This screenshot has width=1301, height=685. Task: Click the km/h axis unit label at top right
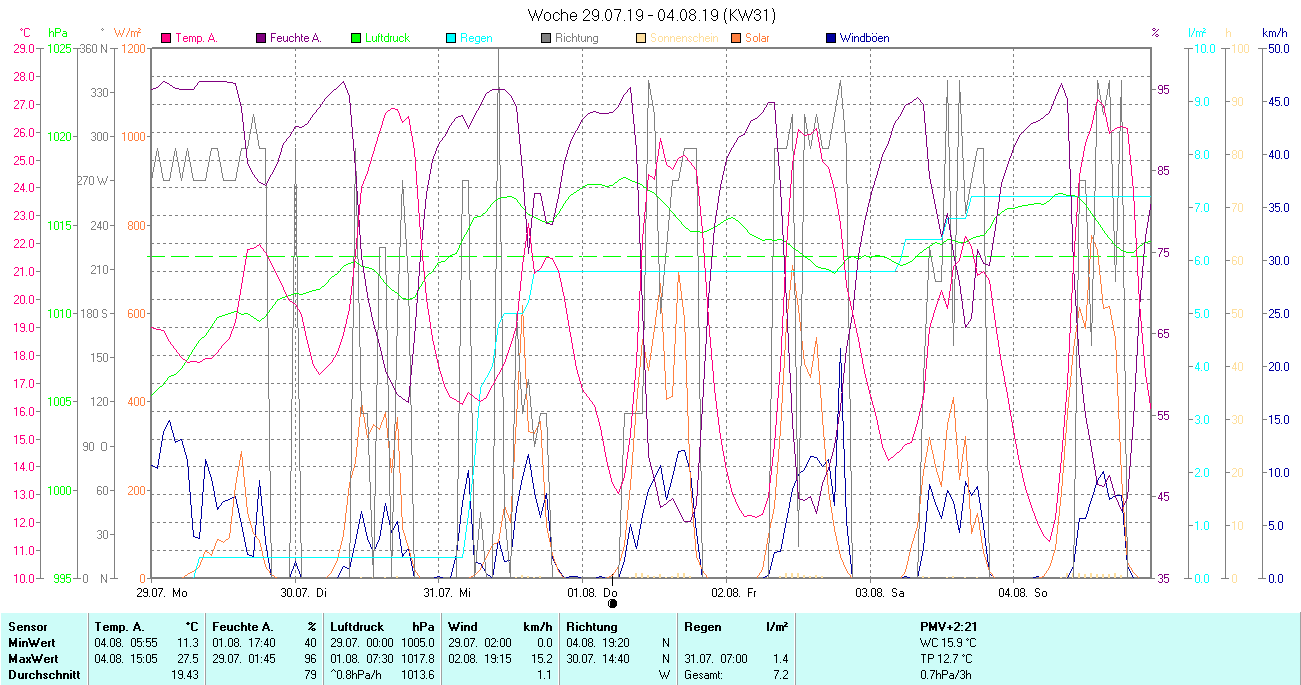point(1274,33)
